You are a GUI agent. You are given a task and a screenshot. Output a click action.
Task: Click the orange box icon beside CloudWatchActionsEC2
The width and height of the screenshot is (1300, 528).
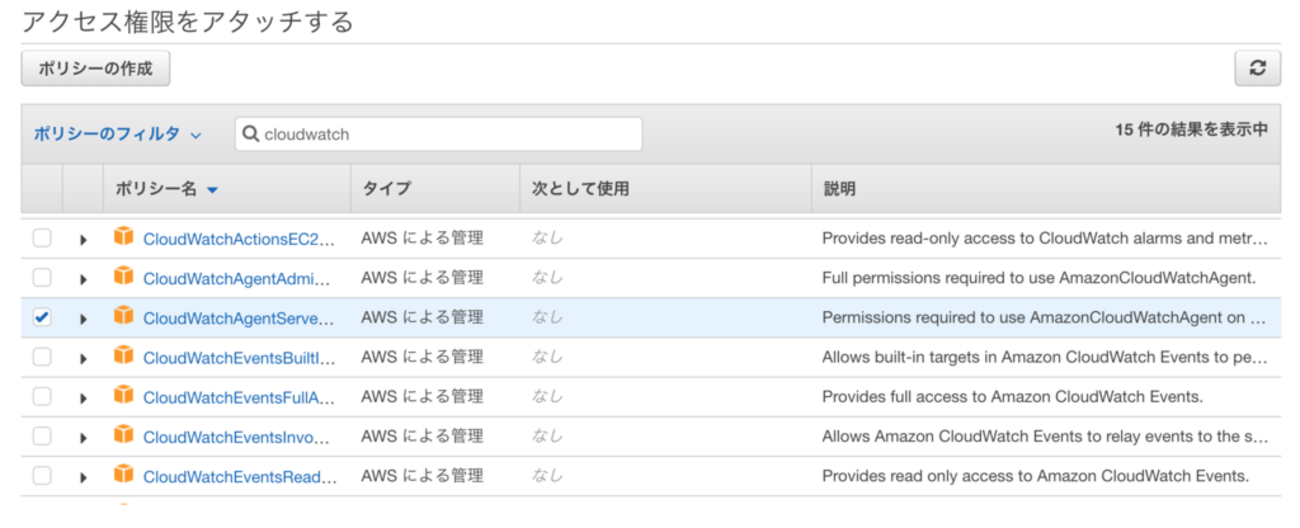tap(124, 237)
